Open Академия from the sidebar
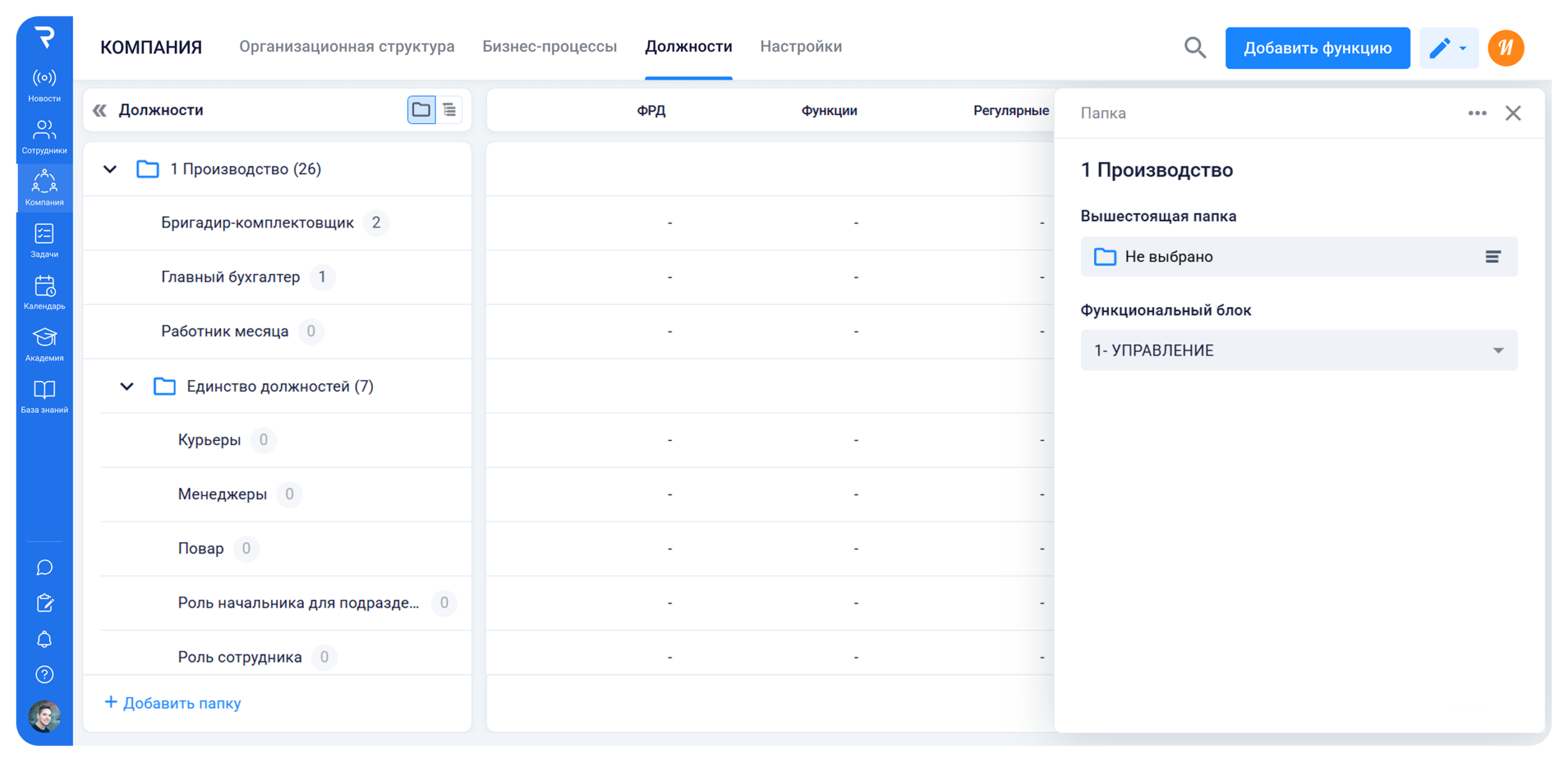This screenshot has width=1568, height=762. click(44, 344)
